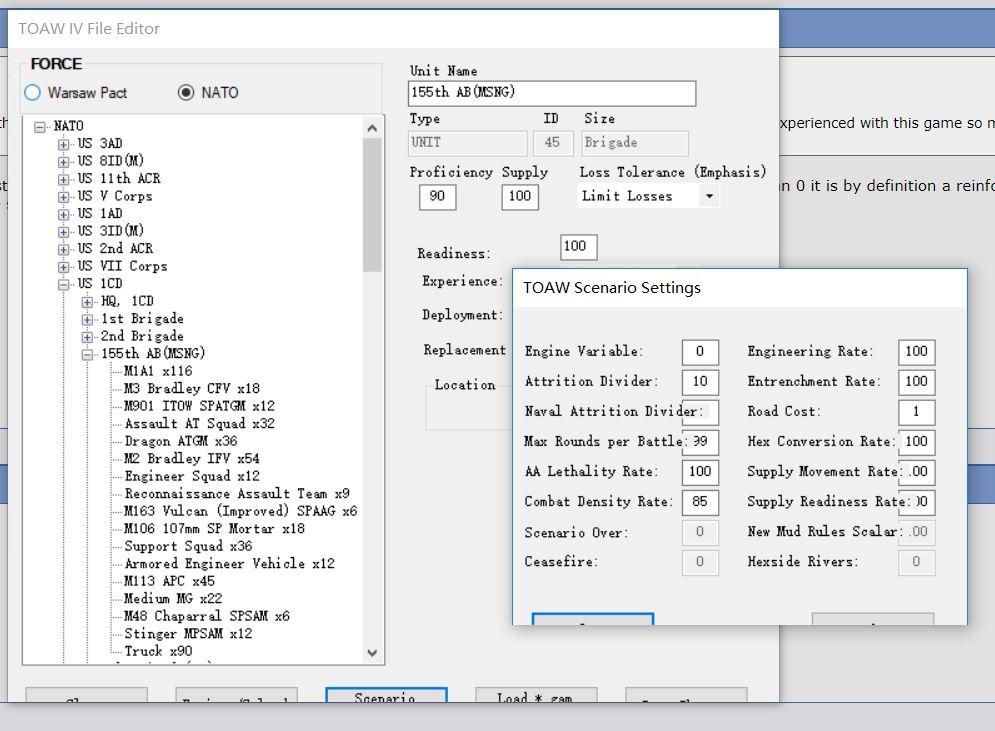995x731 pixels.
Task: Collapse the 155th AB(MSNG) node
Action: click(87, 354)
